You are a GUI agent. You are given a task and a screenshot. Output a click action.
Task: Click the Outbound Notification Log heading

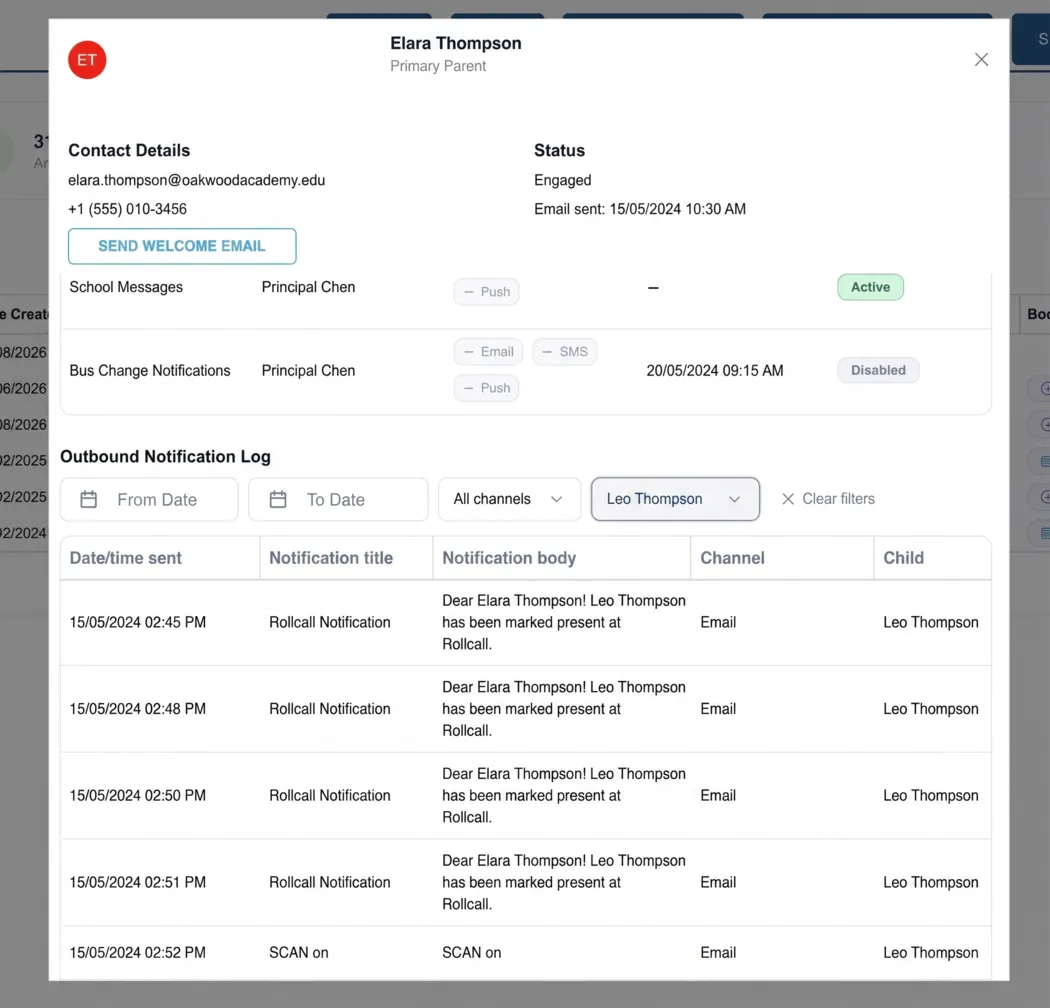point(165,456)
